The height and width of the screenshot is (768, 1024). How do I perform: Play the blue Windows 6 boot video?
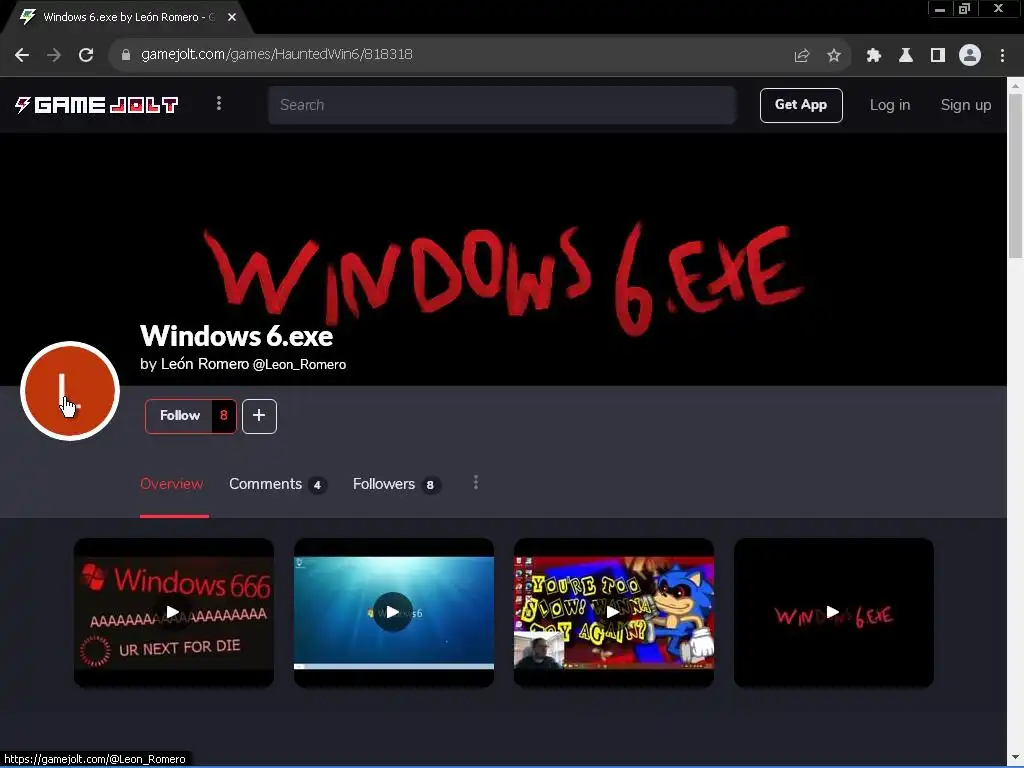tap(393, 613)
